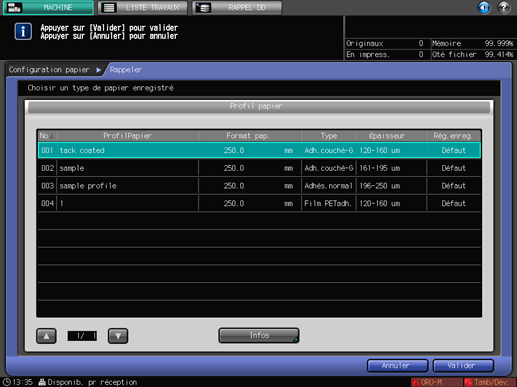
Task: Confirm selection with Valider button
Action: click(463, 366)
